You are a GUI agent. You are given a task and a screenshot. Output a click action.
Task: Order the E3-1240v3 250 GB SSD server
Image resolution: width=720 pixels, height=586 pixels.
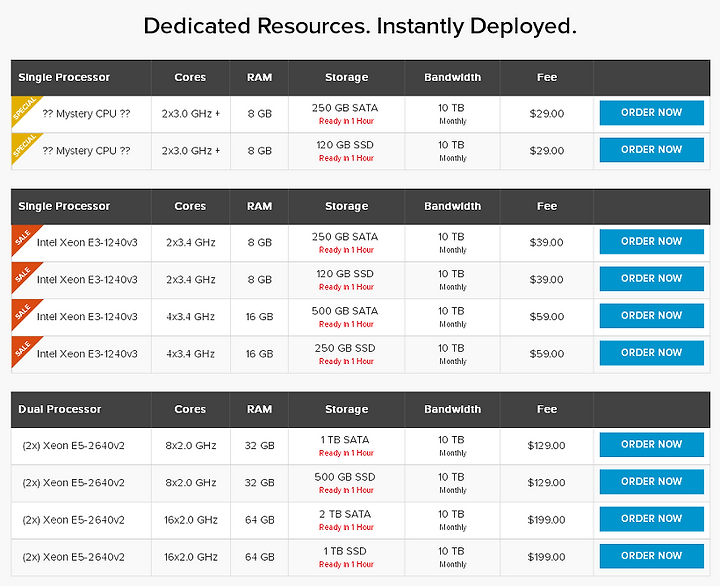pyautogui.click(x=652, y=353)
